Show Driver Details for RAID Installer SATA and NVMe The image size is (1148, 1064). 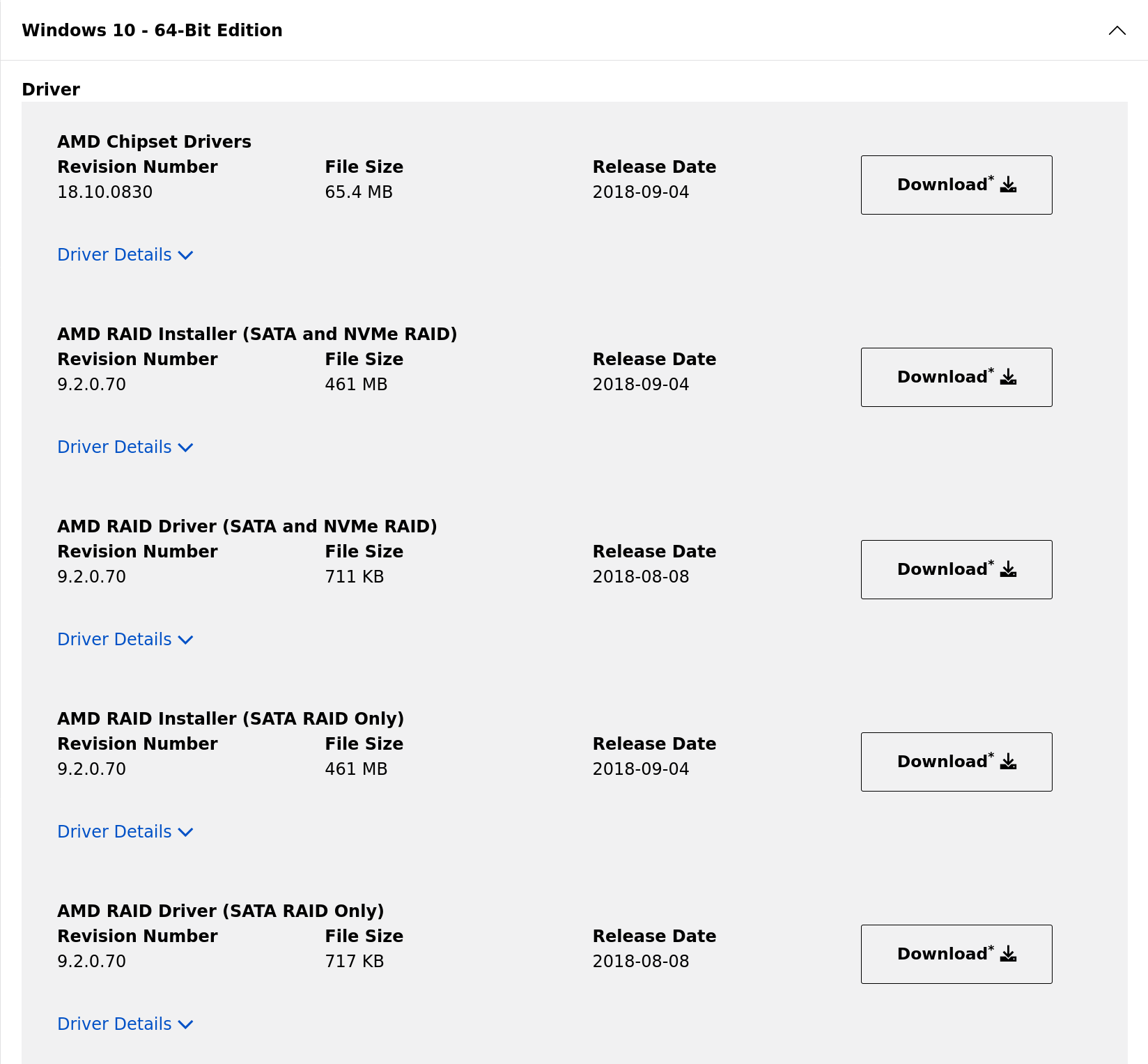(x=114, y=447)
